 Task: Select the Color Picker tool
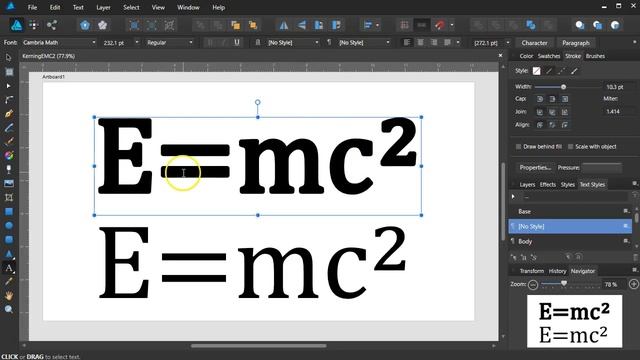9,282
